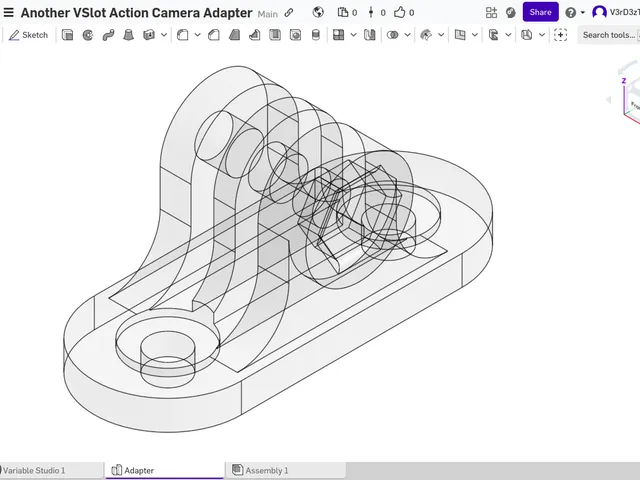Expand the Fillet tool dropdown arrow
The height and width of the screenshot is (480, 640).
pyautogui.click(x=198, y=35)
